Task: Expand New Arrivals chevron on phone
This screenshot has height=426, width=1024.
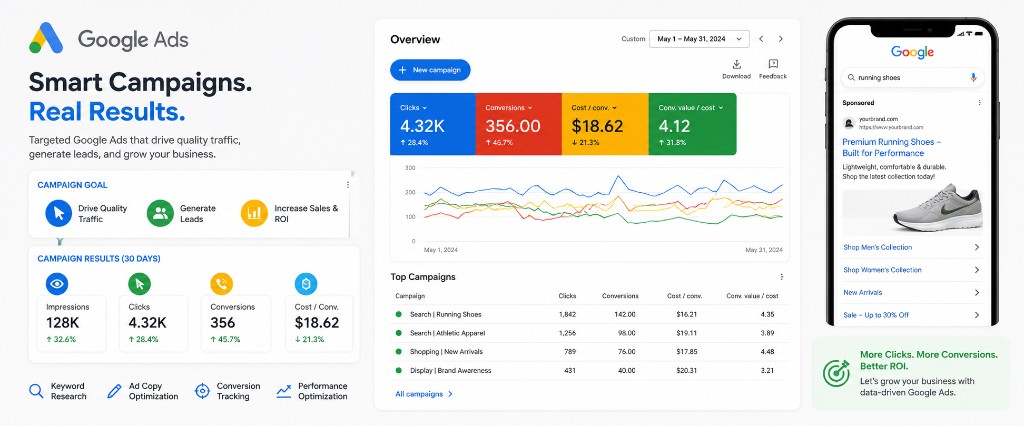Action: click(977, 293)
